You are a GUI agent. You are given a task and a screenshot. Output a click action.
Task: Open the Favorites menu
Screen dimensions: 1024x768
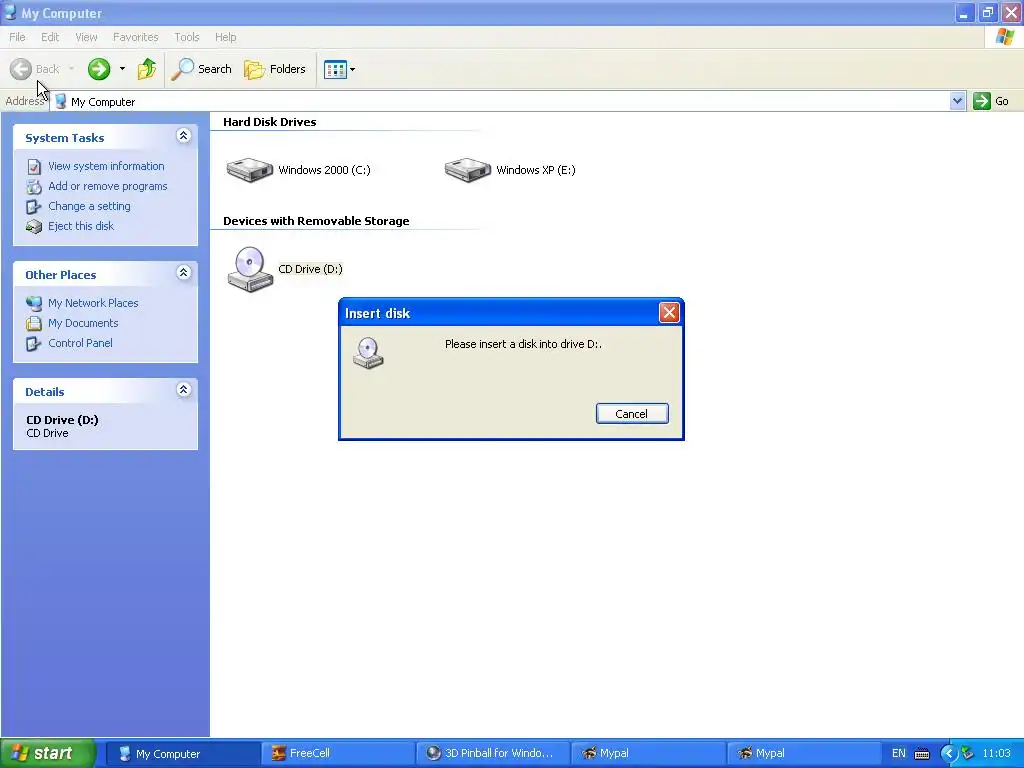(136, 37)
